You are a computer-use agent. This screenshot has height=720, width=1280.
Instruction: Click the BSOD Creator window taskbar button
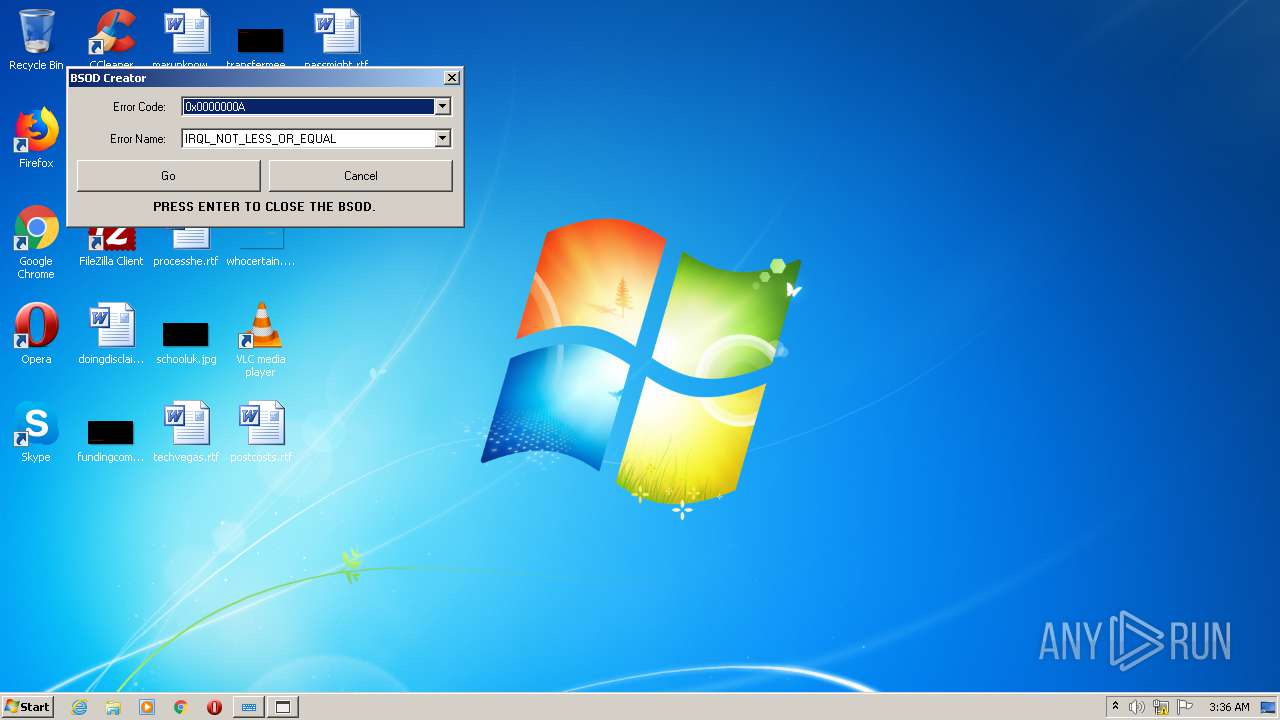283,707
